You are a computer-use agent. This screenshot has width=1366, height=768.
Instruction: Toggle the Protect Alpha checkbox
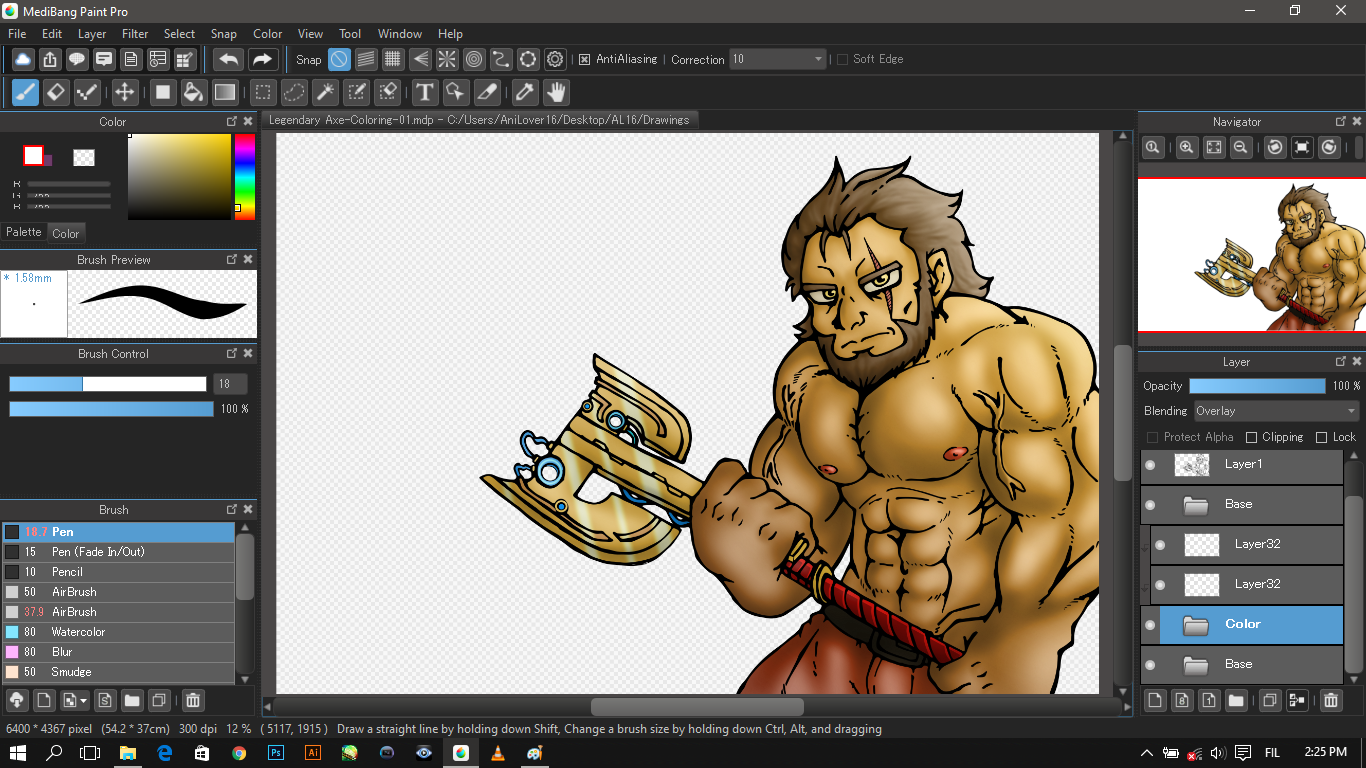(x=1152, y=437)
